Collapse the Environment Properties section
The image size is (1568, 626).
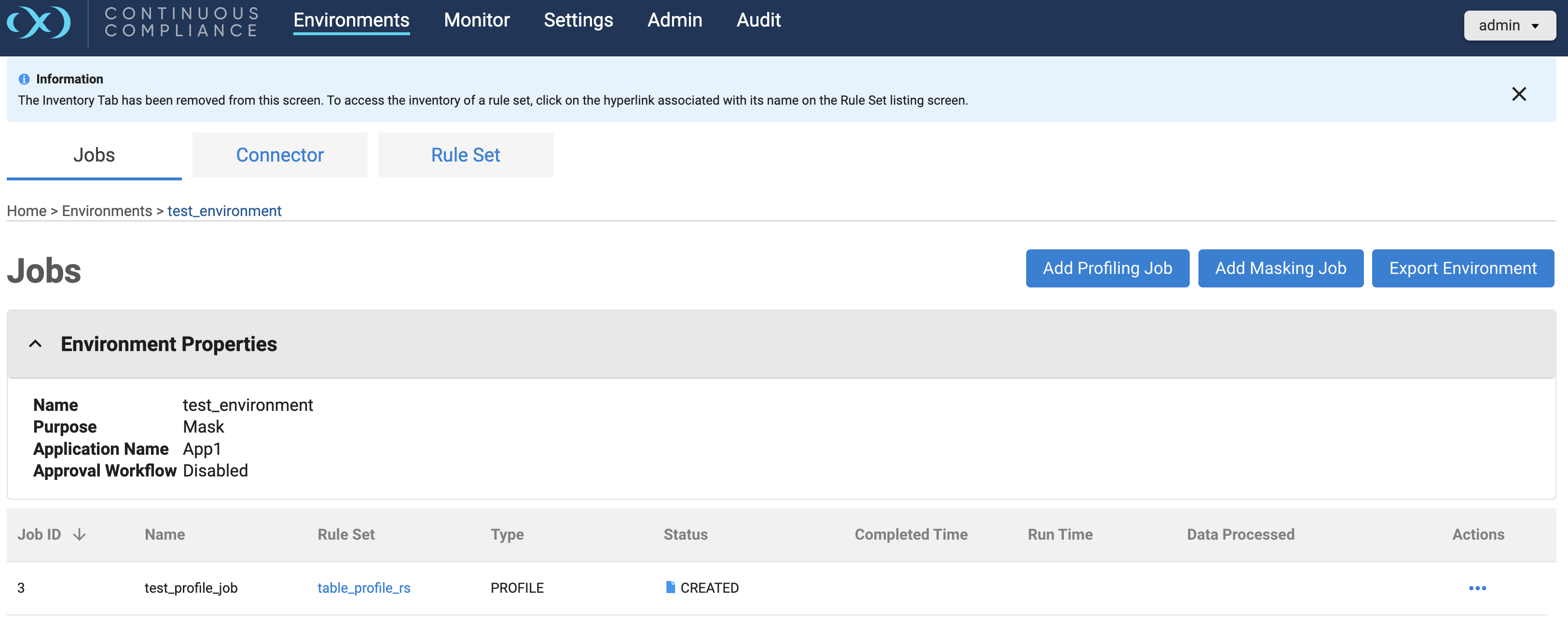[35, 344]
